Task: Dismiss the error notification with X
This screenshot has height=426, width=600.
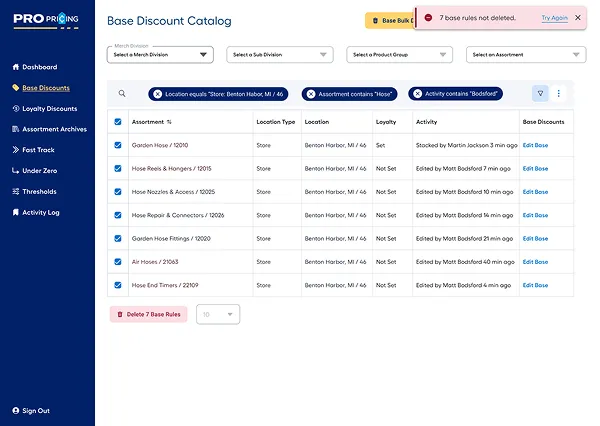Action: click(x=578, y=18)
